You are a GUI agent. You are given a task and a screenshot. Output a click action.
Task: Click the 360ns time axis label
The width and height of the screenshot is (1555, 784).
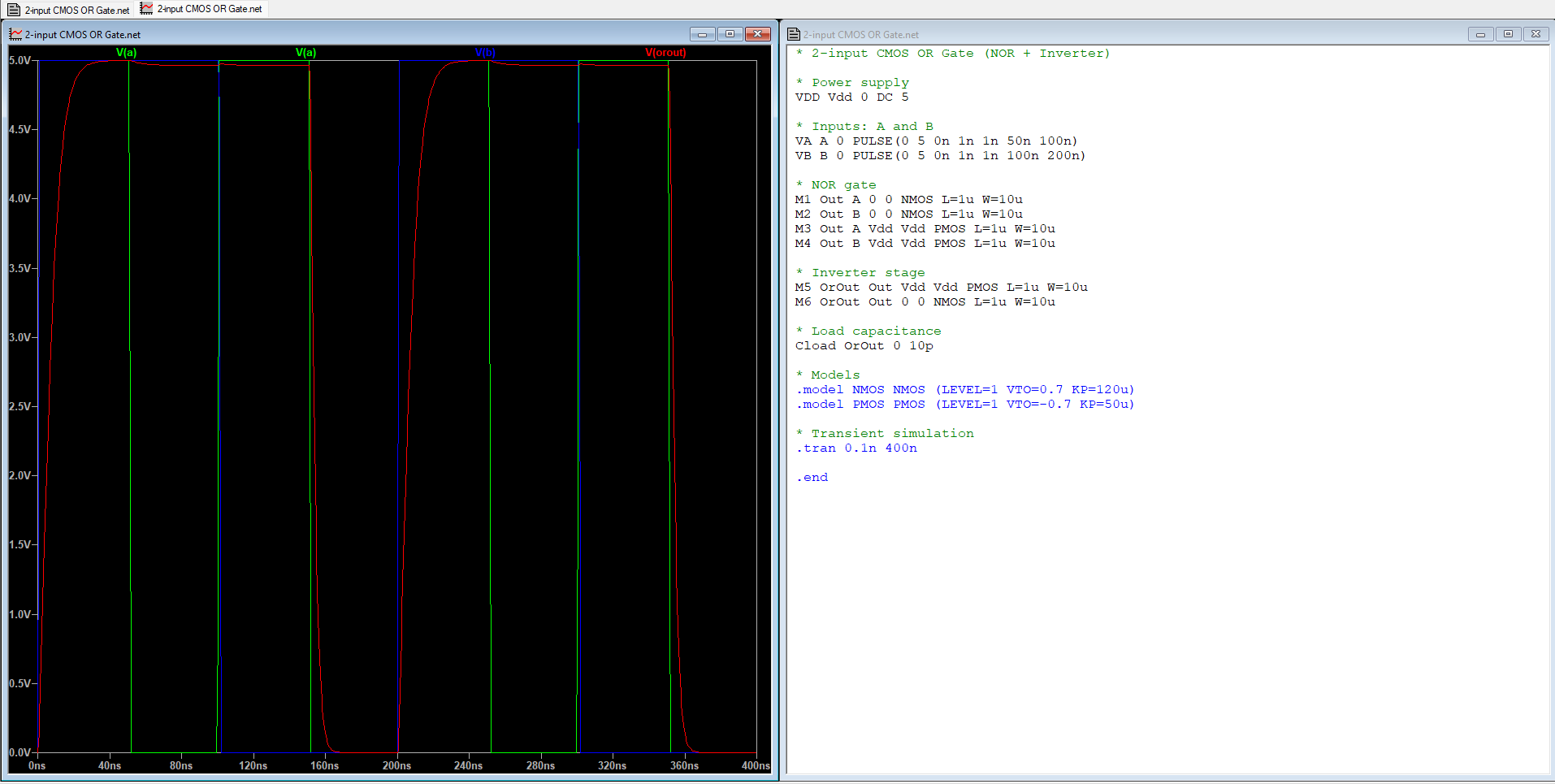[684, 765]
